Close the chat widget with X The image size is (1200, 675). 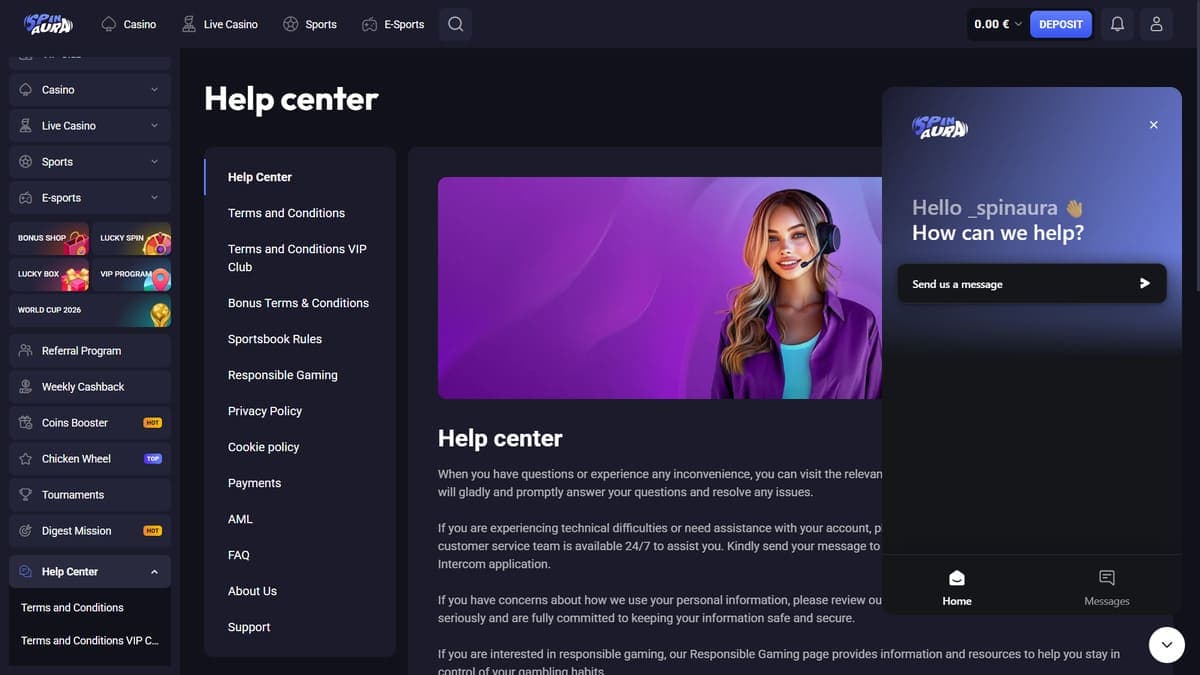coord(1153,125)
